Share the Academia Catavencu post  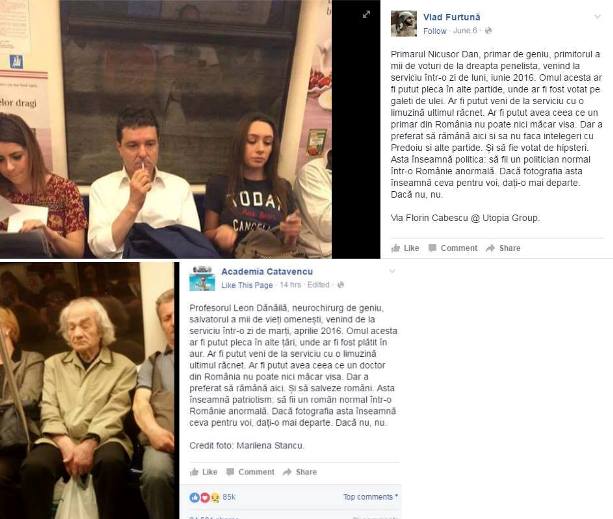click(300, 472)
